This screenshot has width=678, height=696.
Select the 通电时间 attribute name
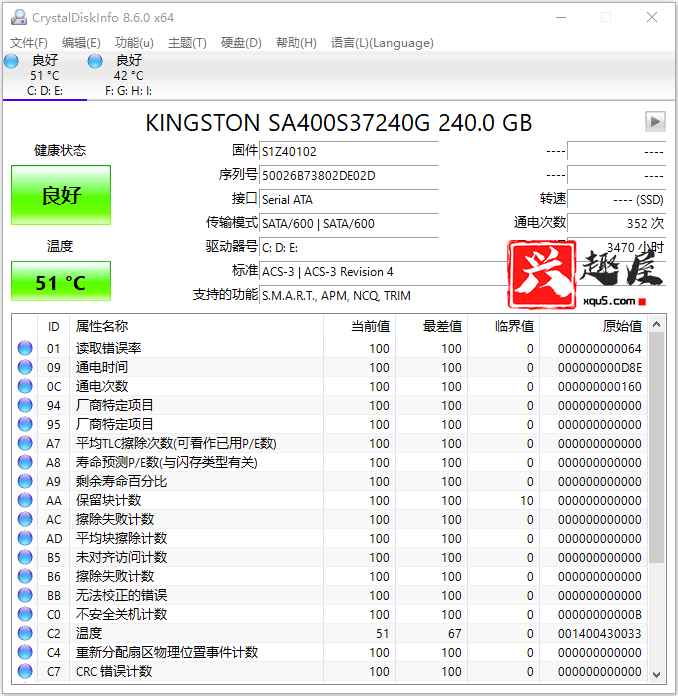[102, 367]
